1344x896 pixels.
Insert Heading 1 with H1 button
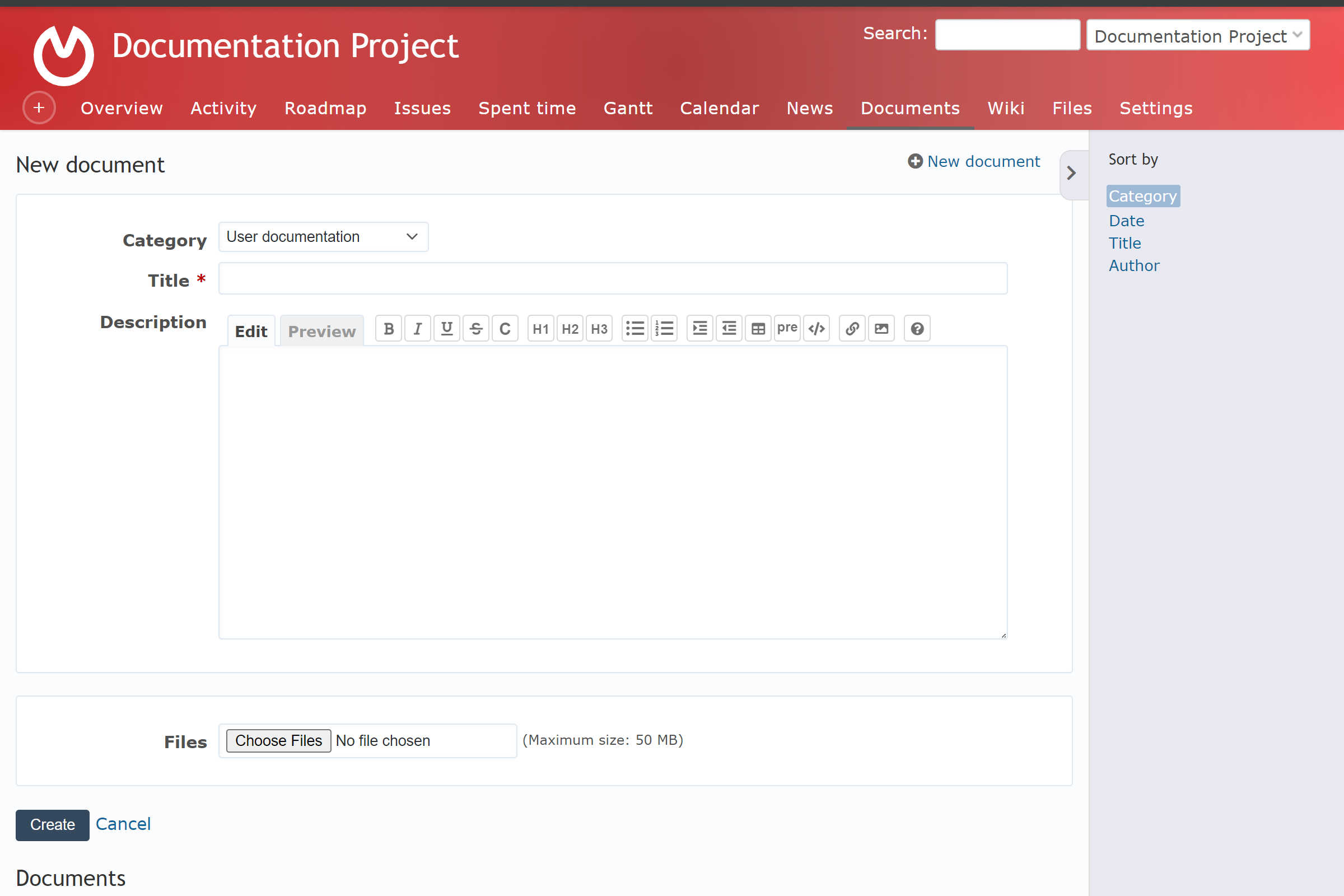point(540,329)
